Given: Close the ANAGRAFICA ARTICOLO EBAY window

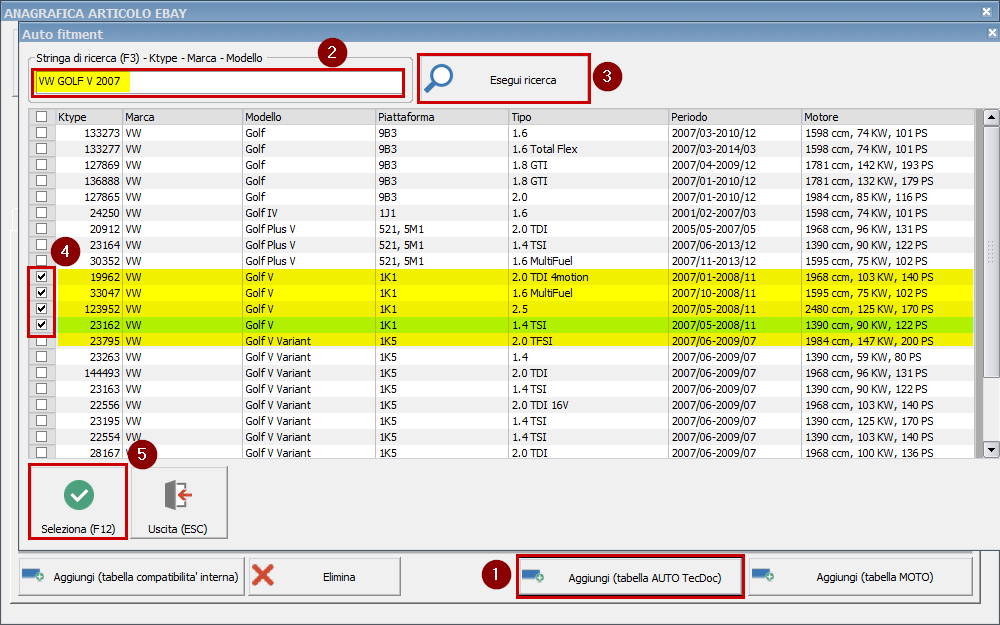Looking at the screenshot, I should click(987, 11).
